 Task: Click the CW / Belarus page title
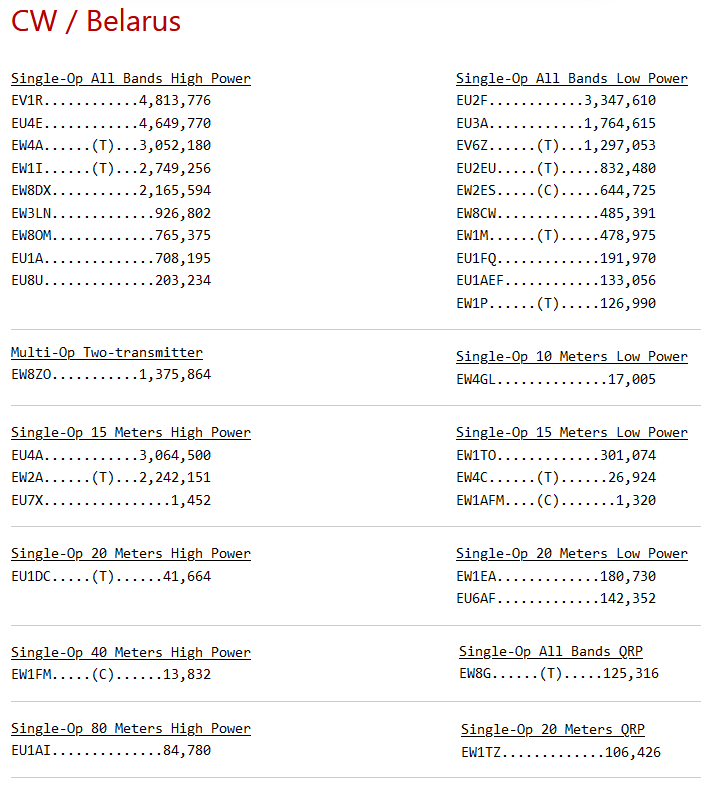(x=96, y=21)
